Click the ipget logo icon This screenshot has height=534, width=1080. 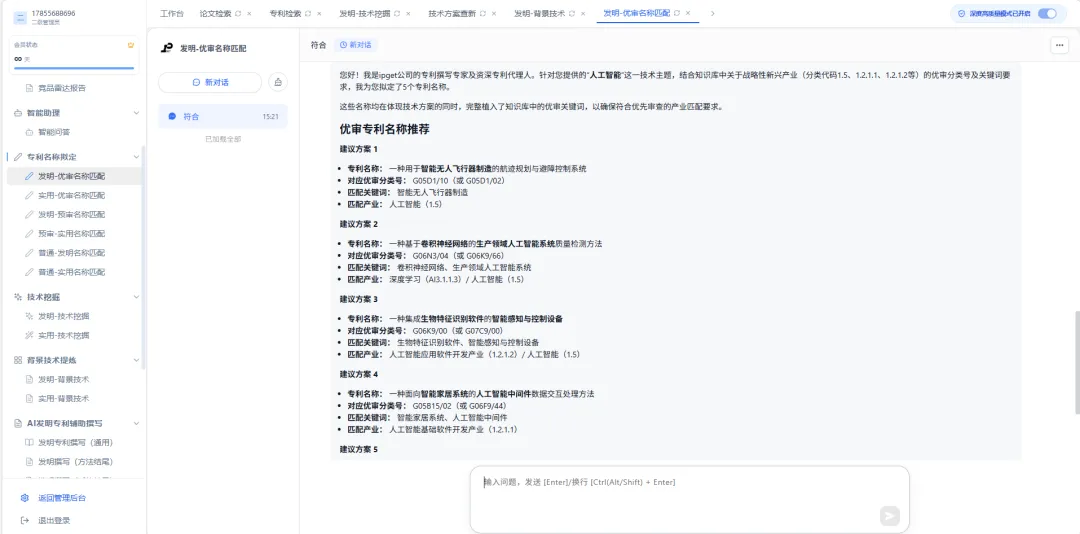pyautogui.click(x=167, y=48)
